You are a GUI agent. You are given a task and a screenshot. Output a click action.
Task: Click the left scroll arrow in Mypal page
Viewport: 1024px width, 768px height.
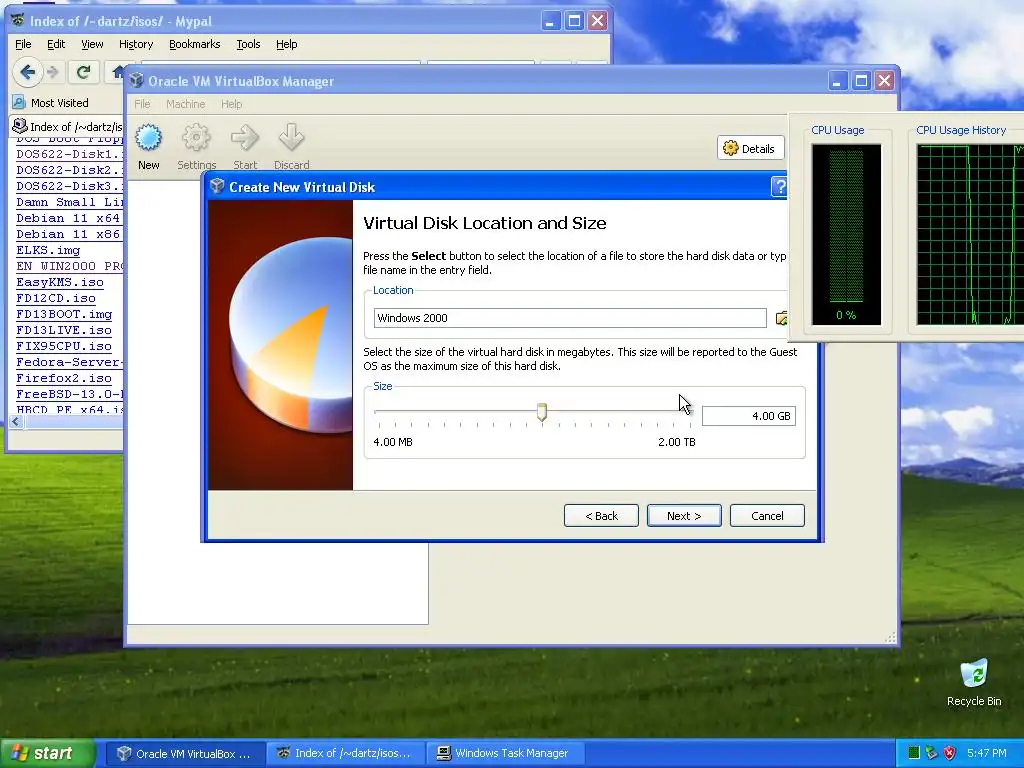click(16, 422)
